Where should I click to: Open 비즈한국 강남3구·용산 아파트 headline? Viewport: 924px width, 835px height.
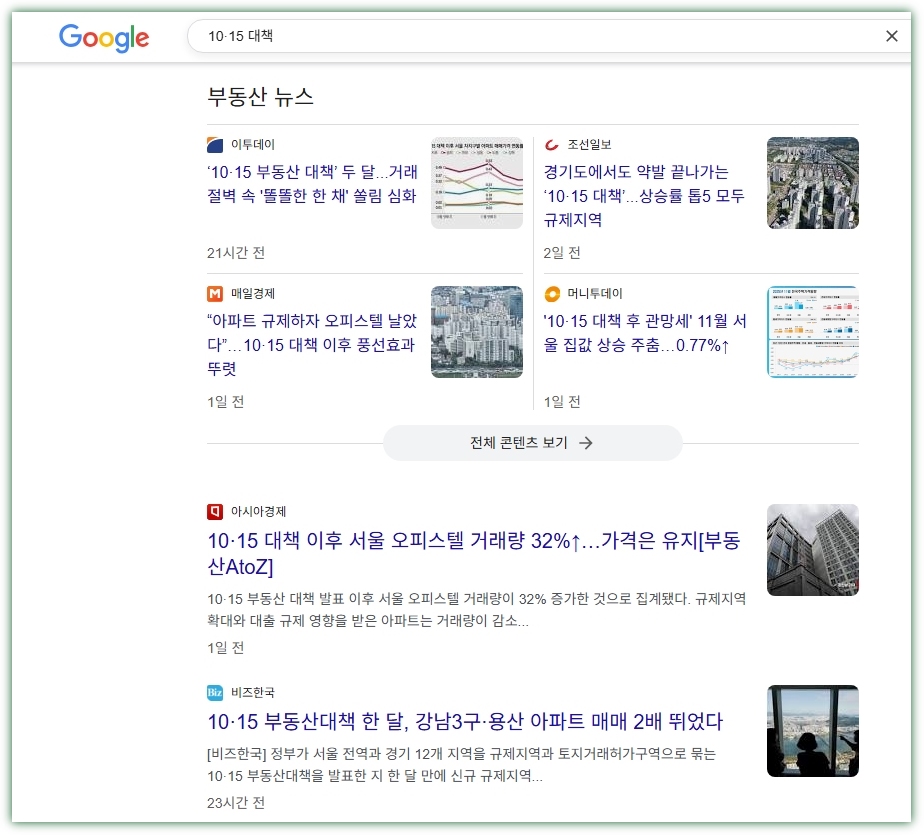point(464,722)
